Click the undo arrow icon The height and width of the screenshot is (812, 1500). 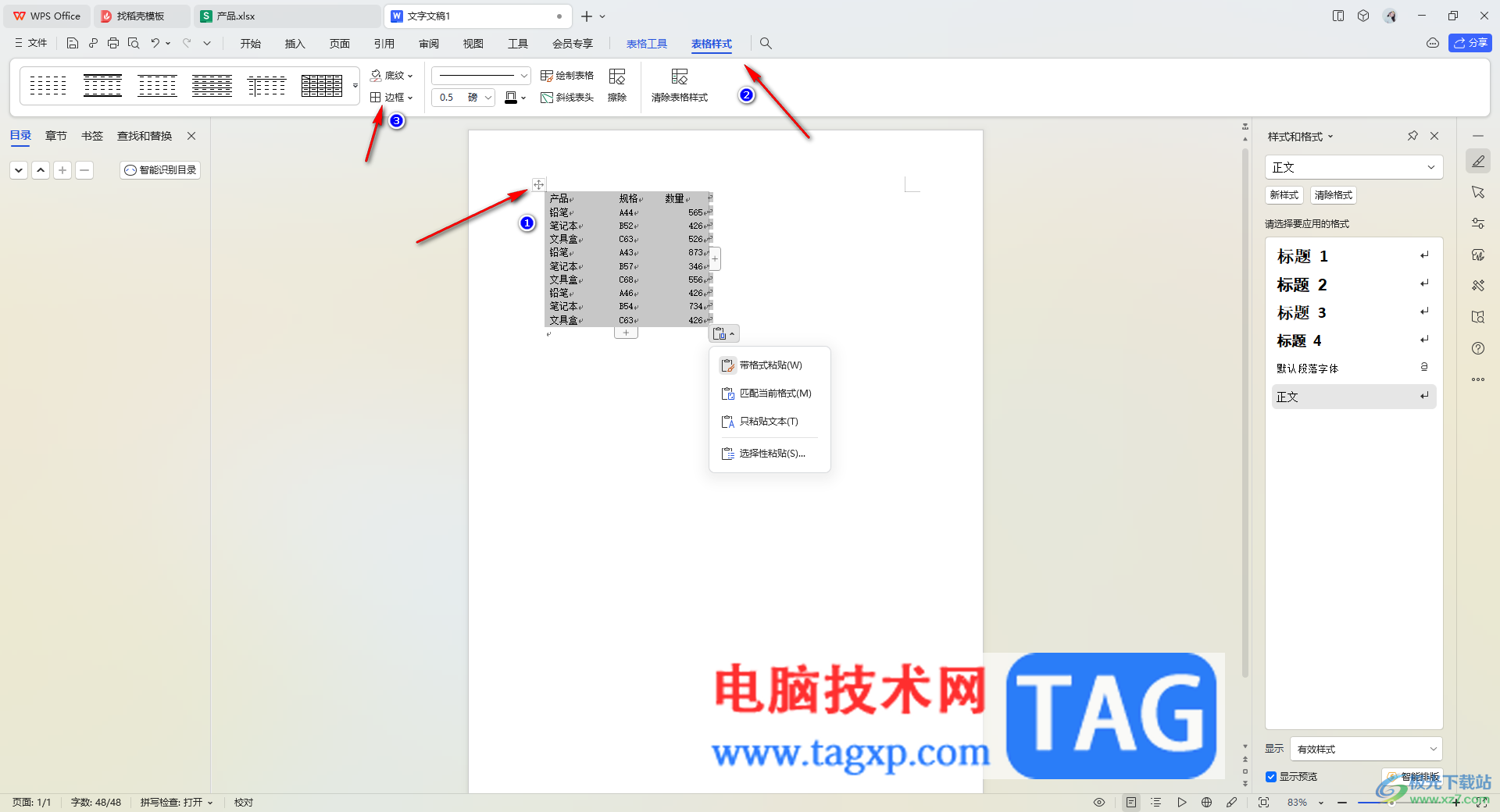(155, 43)
